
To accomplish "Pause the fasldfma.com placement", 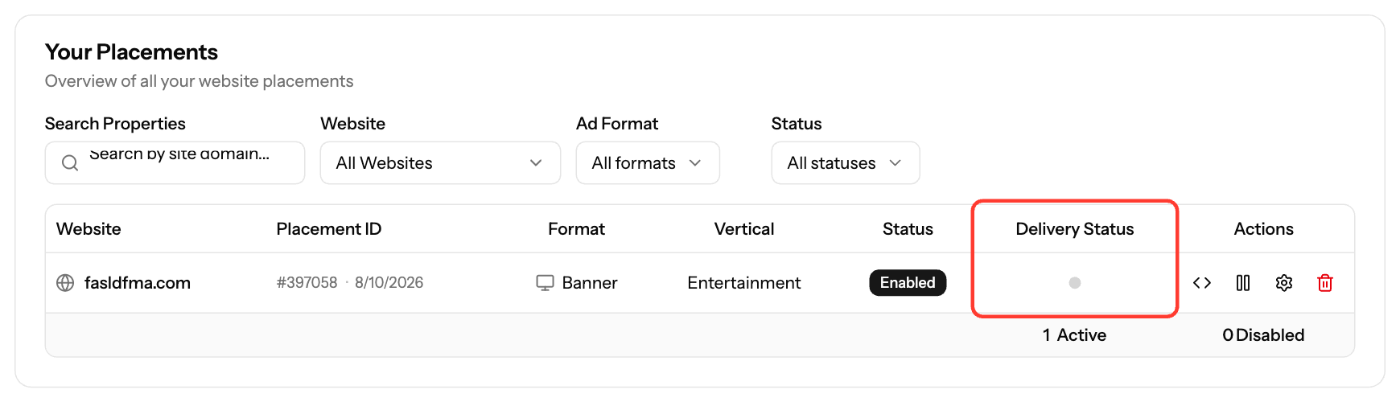I will tap(1243, 283).
